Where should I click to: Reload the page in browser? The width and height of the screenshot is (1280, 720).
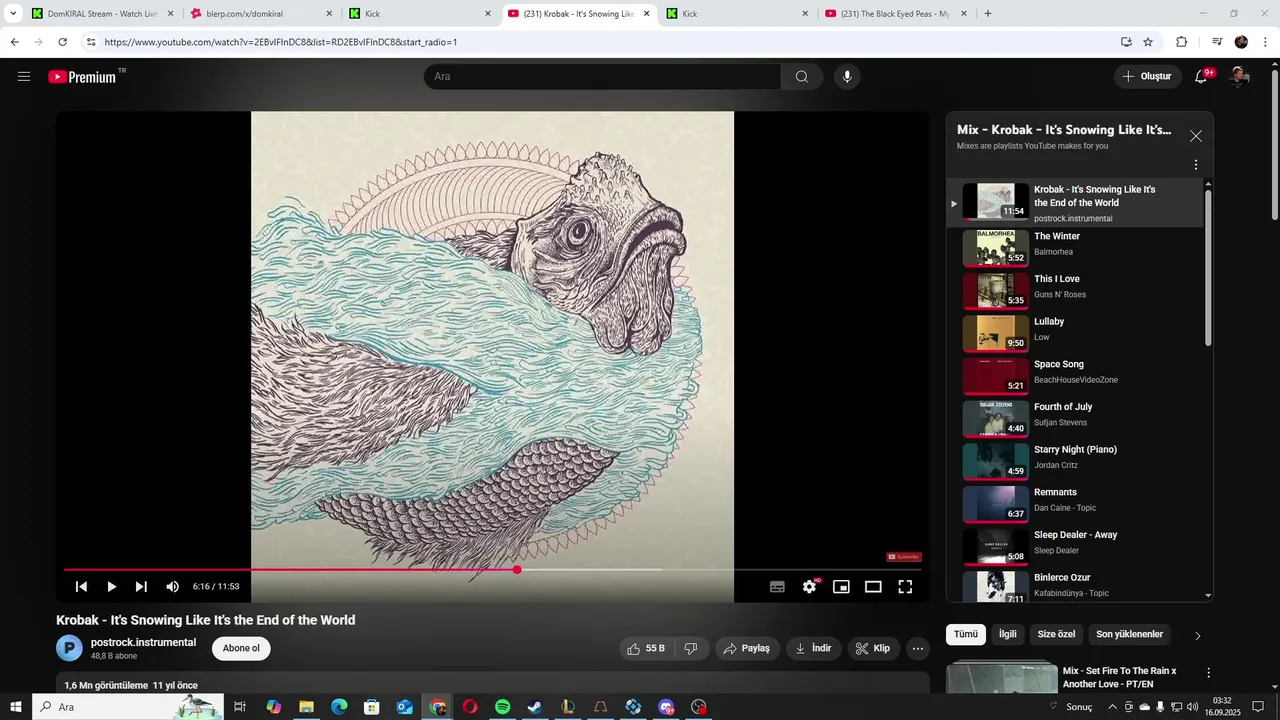[62, 42]
